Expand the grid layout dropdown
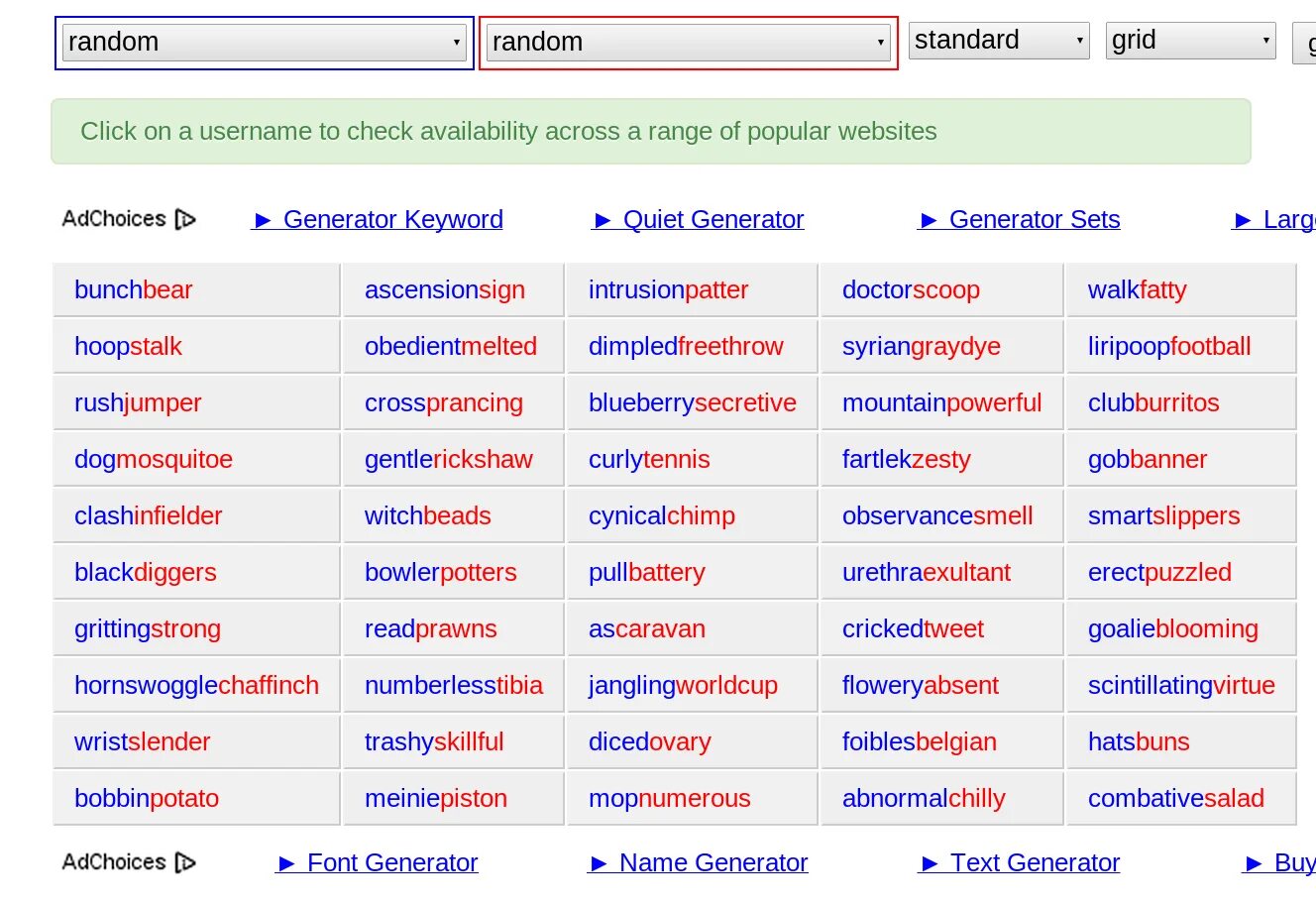Screen dimensions: 1316x904 click(x=1189, y=41)
